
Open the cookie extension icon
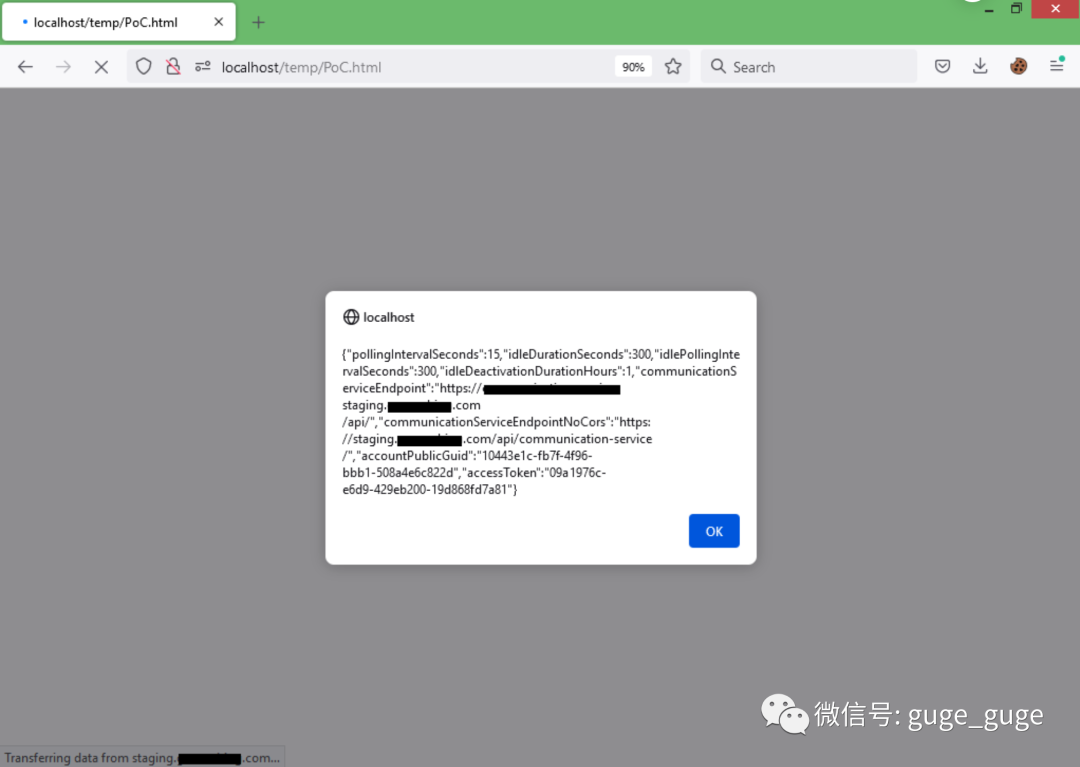point(1018,67)
